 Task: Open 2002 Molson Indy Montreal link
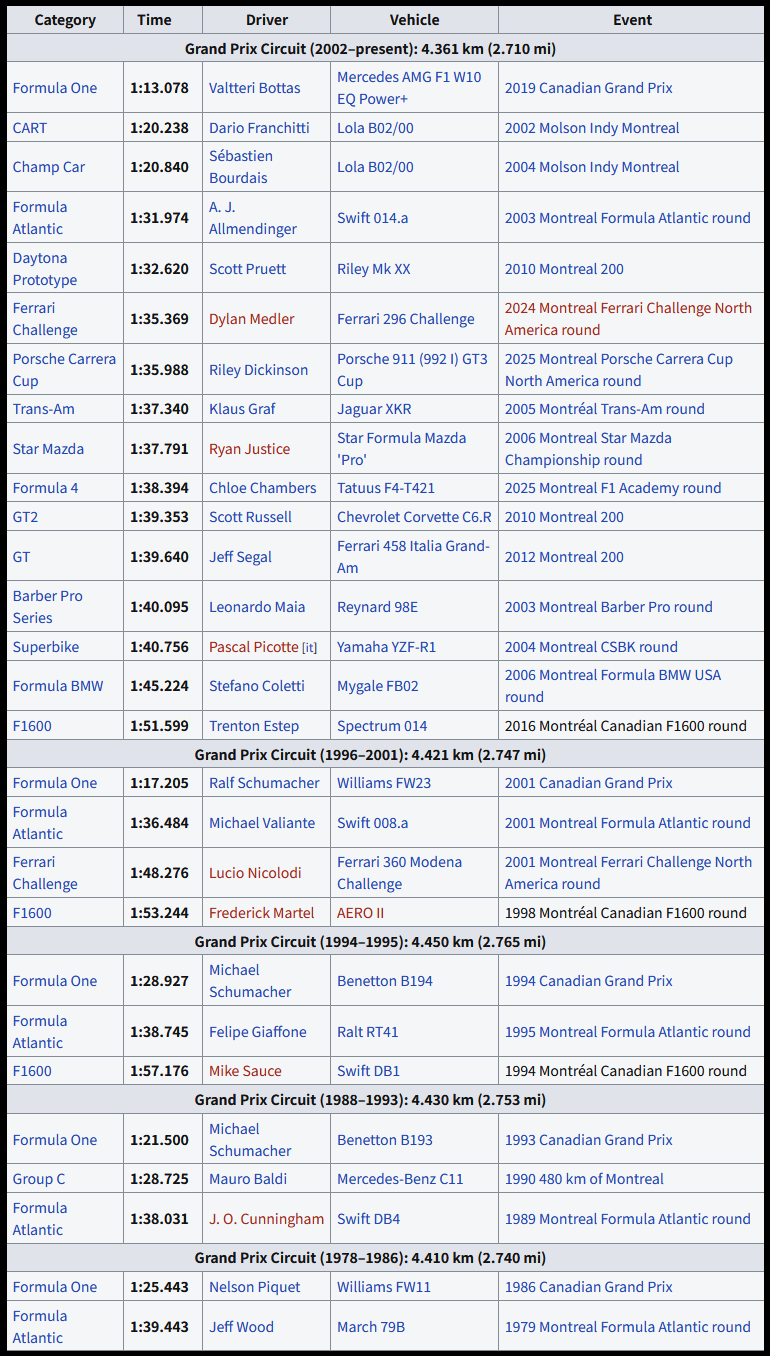click(x=592, y=128)
